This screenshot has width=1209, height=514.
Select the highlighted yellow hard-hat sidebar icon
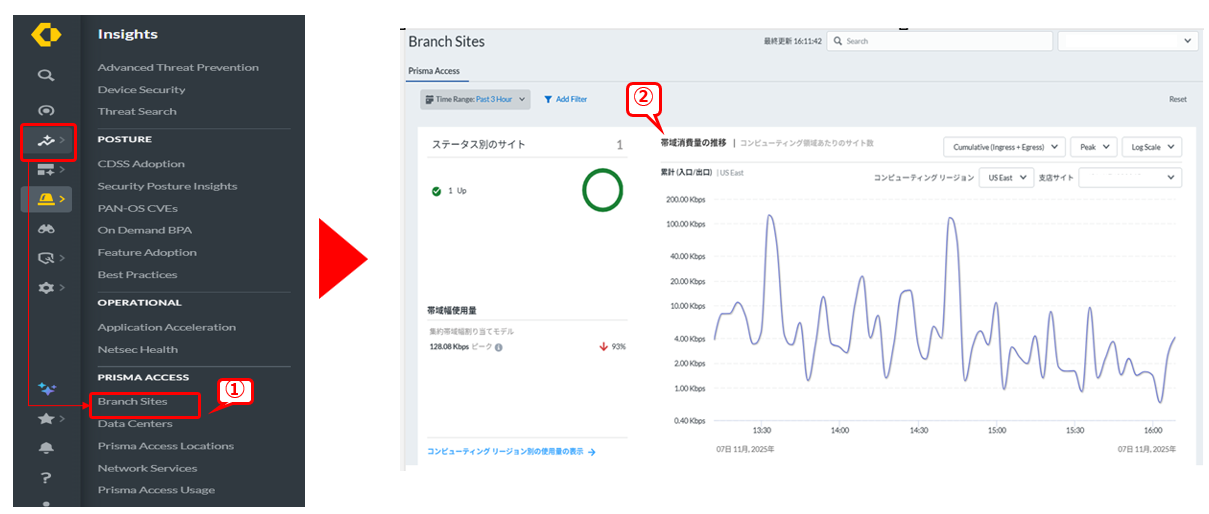coord(45,199)
